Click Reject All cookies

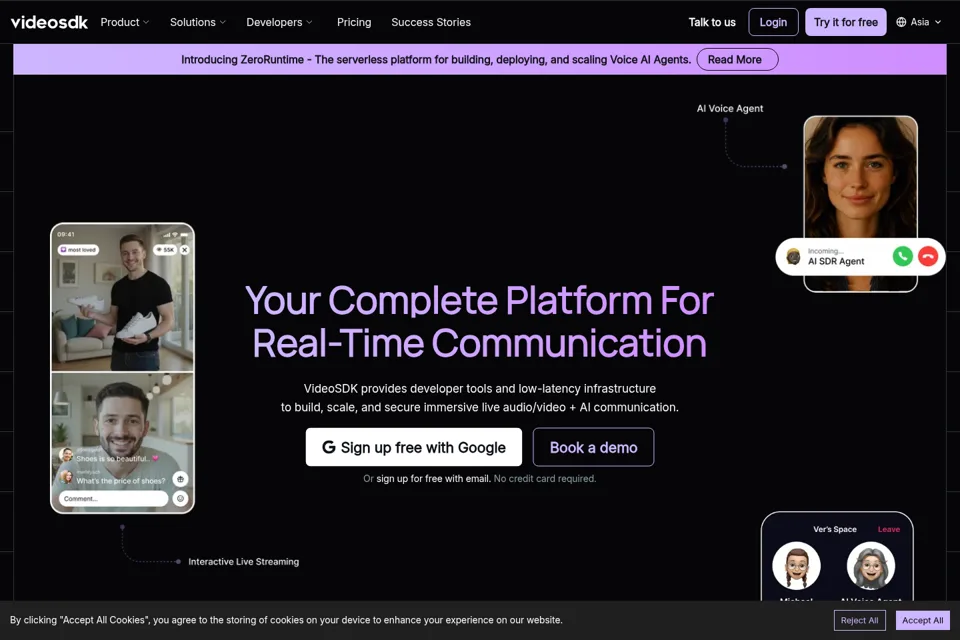pos(859,620)
